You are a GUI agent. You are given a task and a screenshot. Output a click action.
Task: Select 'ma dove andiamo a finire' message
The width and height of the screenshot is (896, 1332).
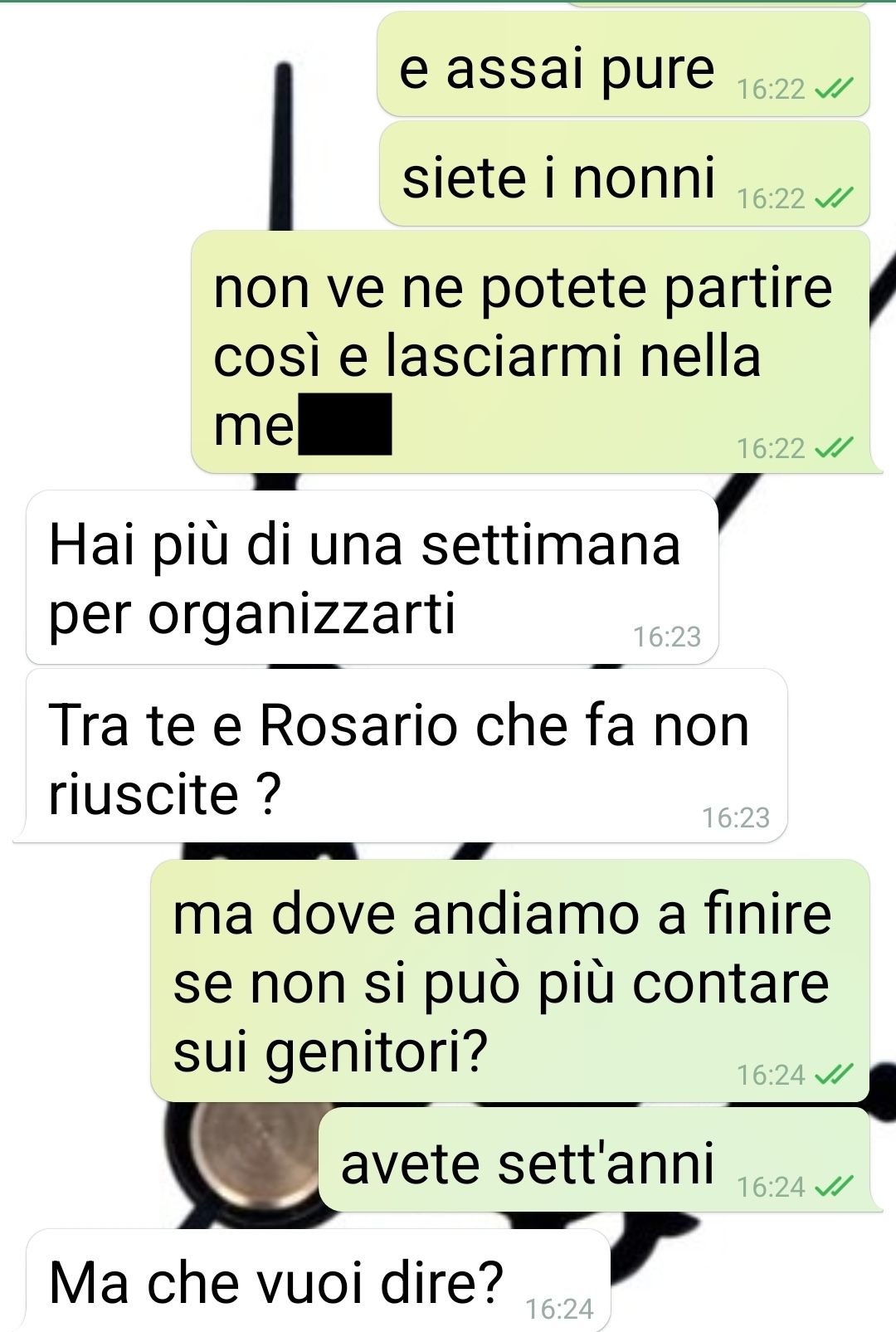[510, 981]
